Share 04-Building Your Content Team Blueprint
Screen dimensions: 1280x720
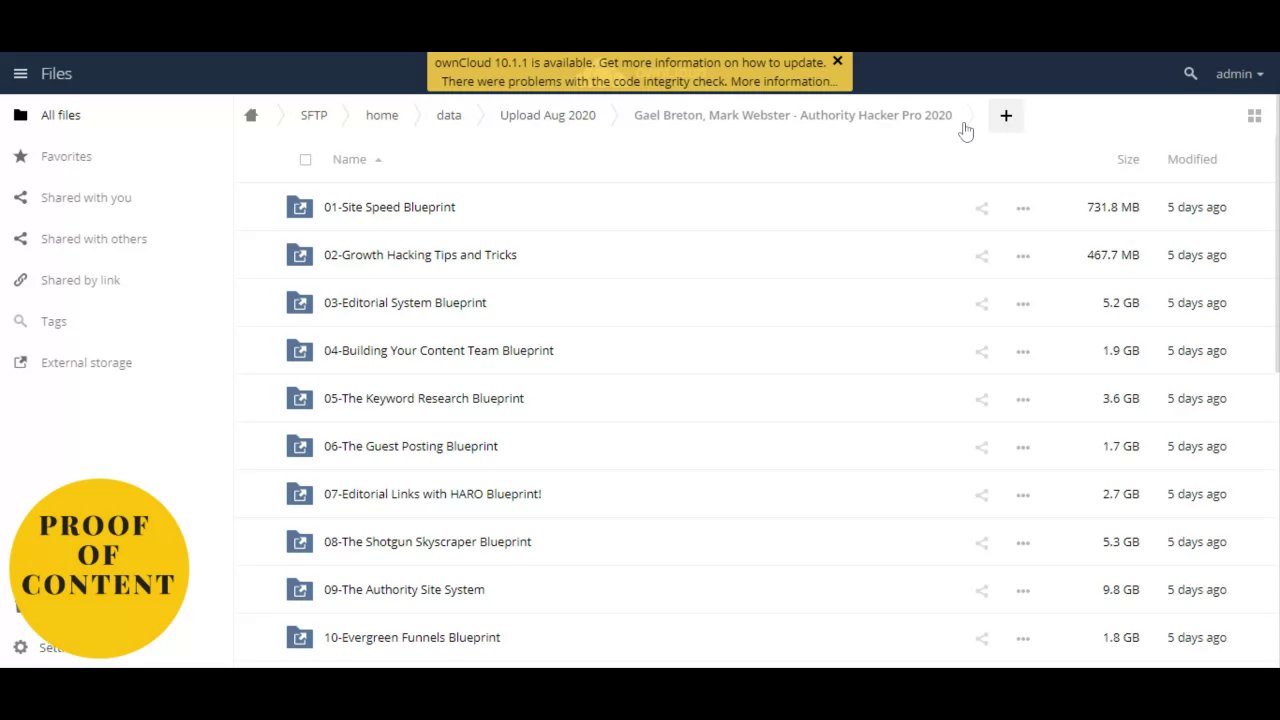click(x=982, y=351)
